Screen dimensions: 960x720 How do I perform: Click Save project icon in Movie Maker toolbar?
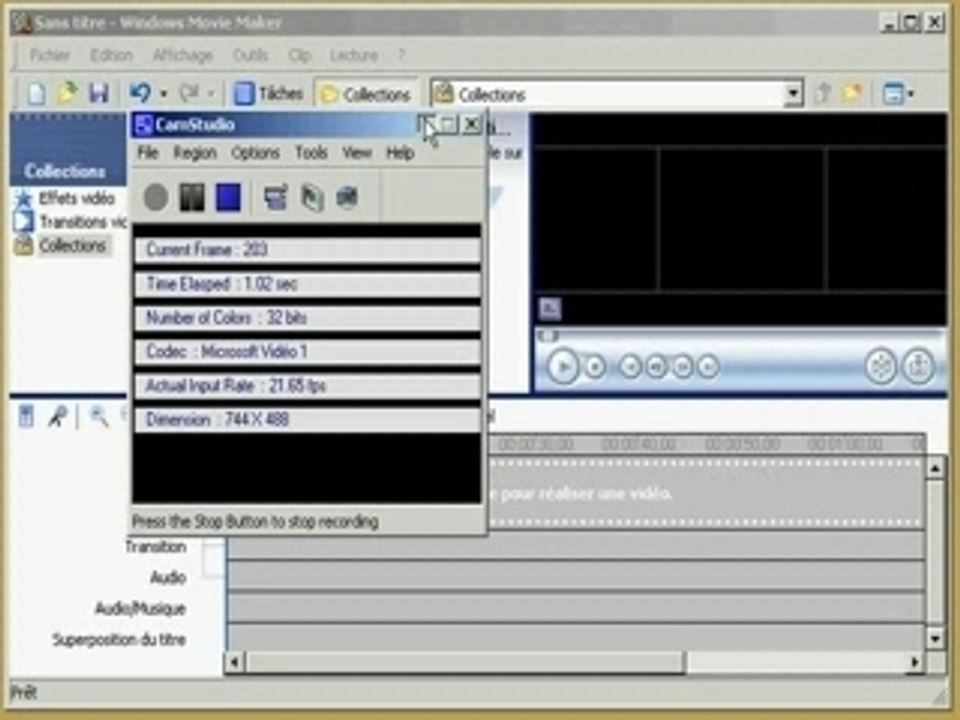(99, 94)
